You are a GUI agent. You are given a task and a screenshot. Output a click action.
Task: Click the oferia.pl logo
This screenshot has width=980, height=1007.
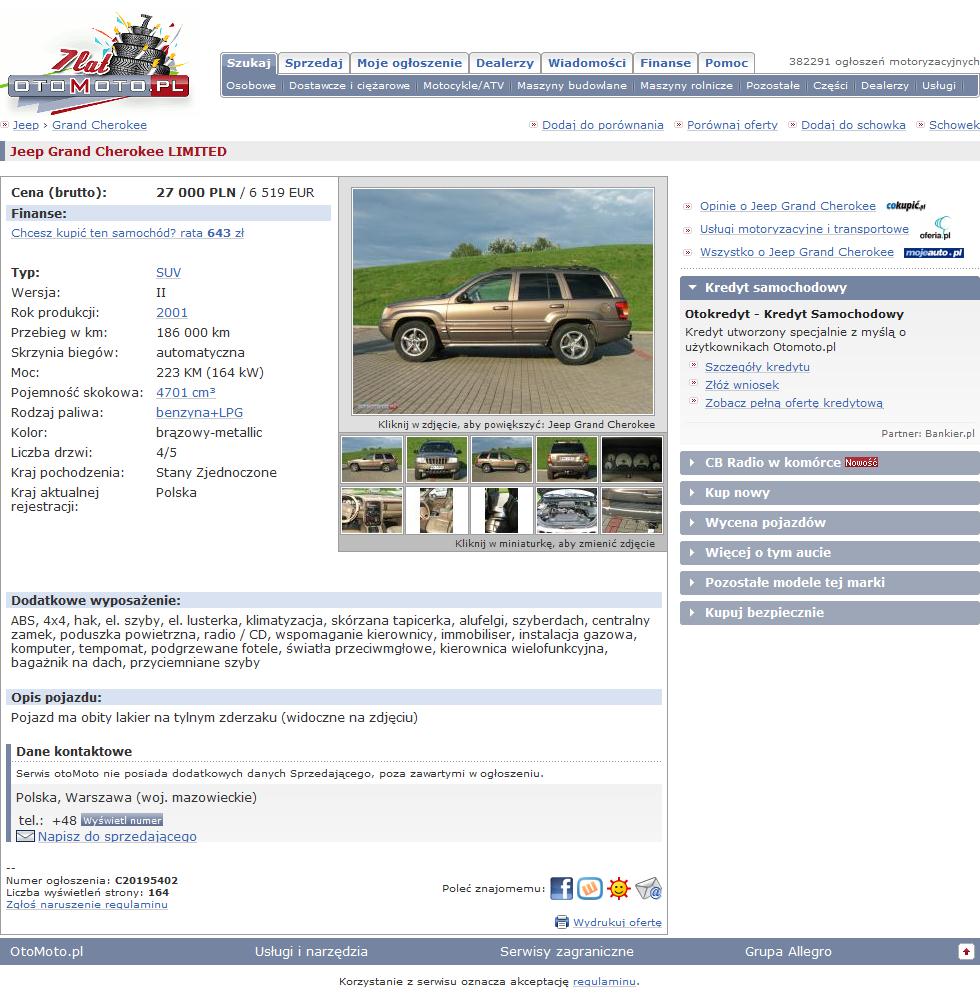point(935,229)
